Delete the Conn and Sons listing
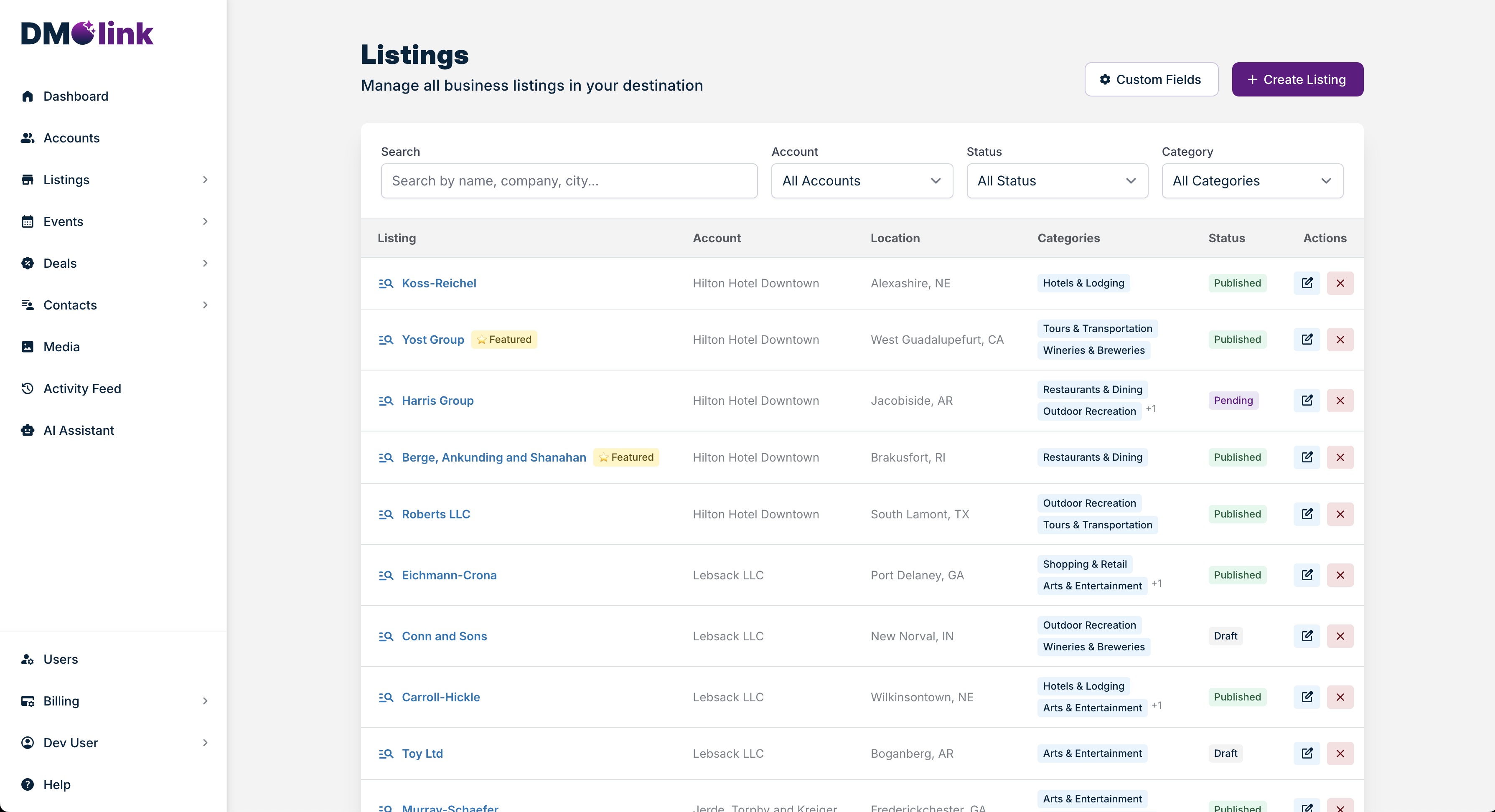The image size is (1495, 812). 1340,636
